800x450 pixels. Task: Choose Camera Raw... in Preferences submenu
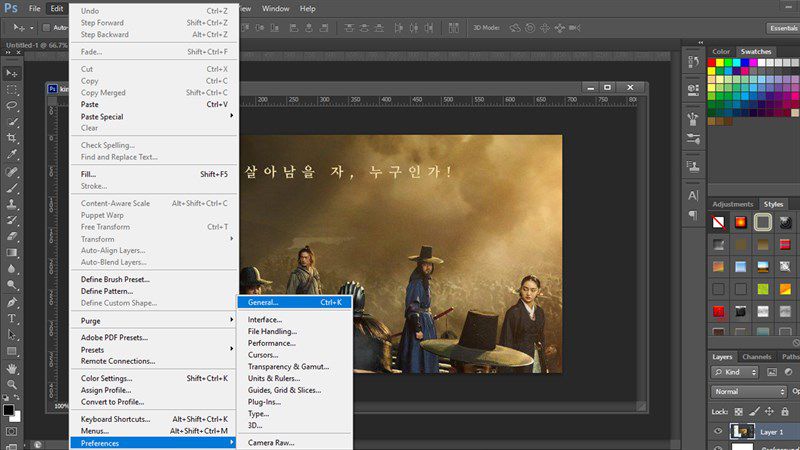pos(294,442)
